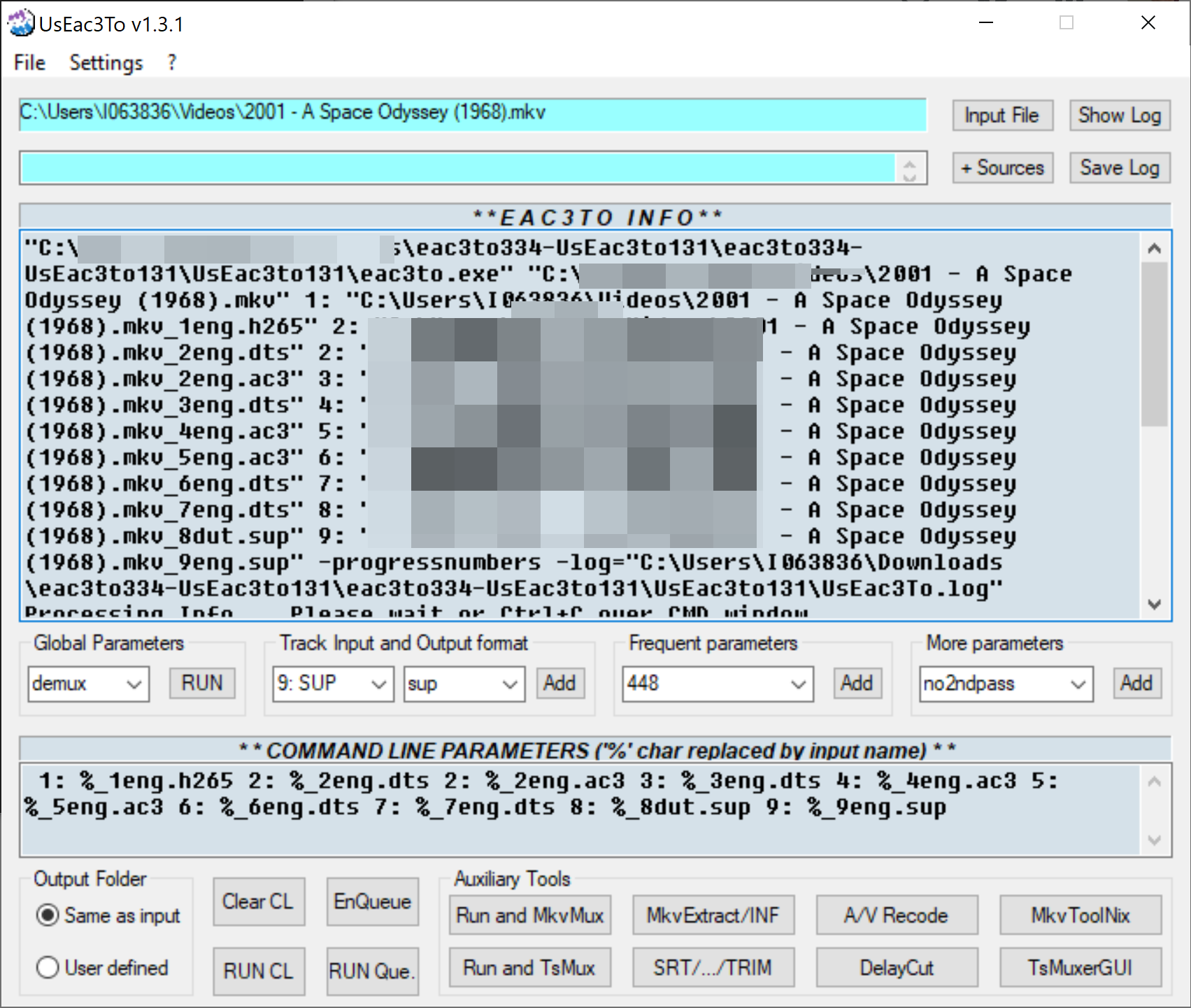Click Add for Frequent parameters
The height and width of the screenshot is (1008, 1191).
857,683
